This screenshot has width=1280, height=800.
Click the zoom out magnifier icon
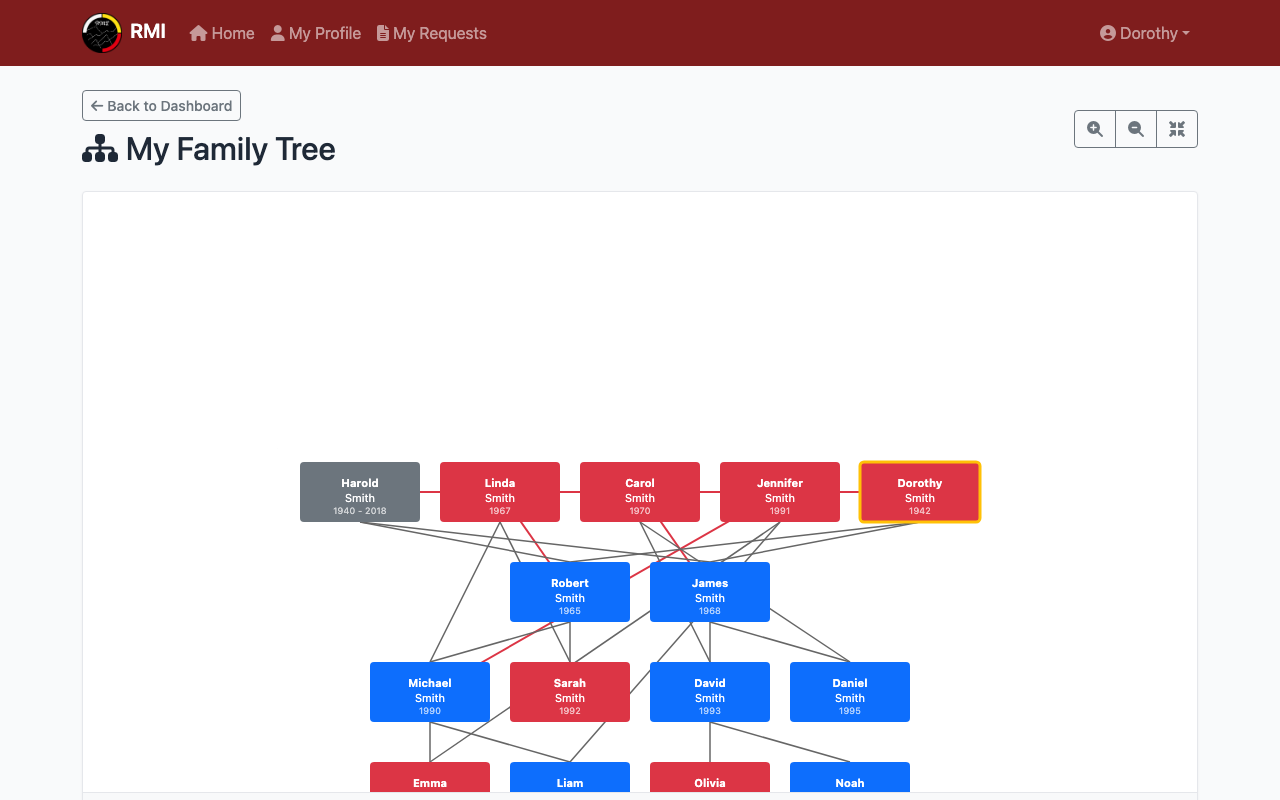coord(1135,128)
